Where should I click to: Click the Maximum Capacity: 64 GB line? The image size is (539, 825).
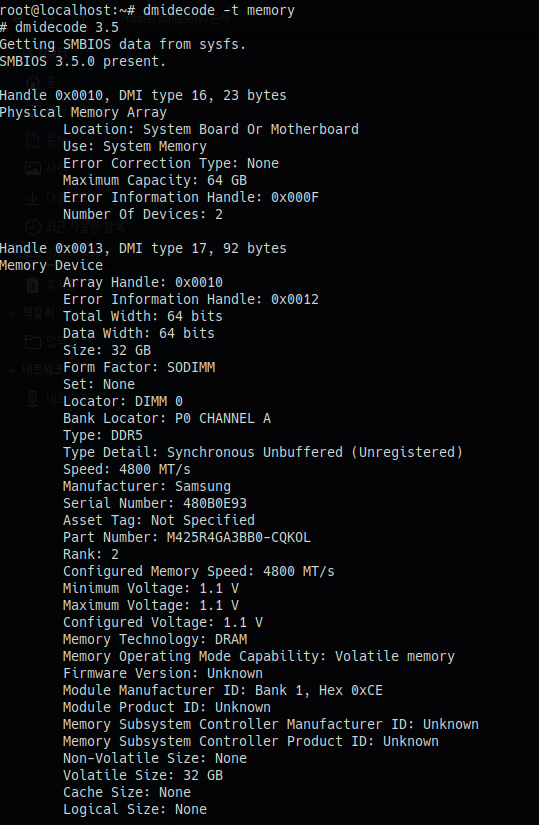click(x=155, y=180)
